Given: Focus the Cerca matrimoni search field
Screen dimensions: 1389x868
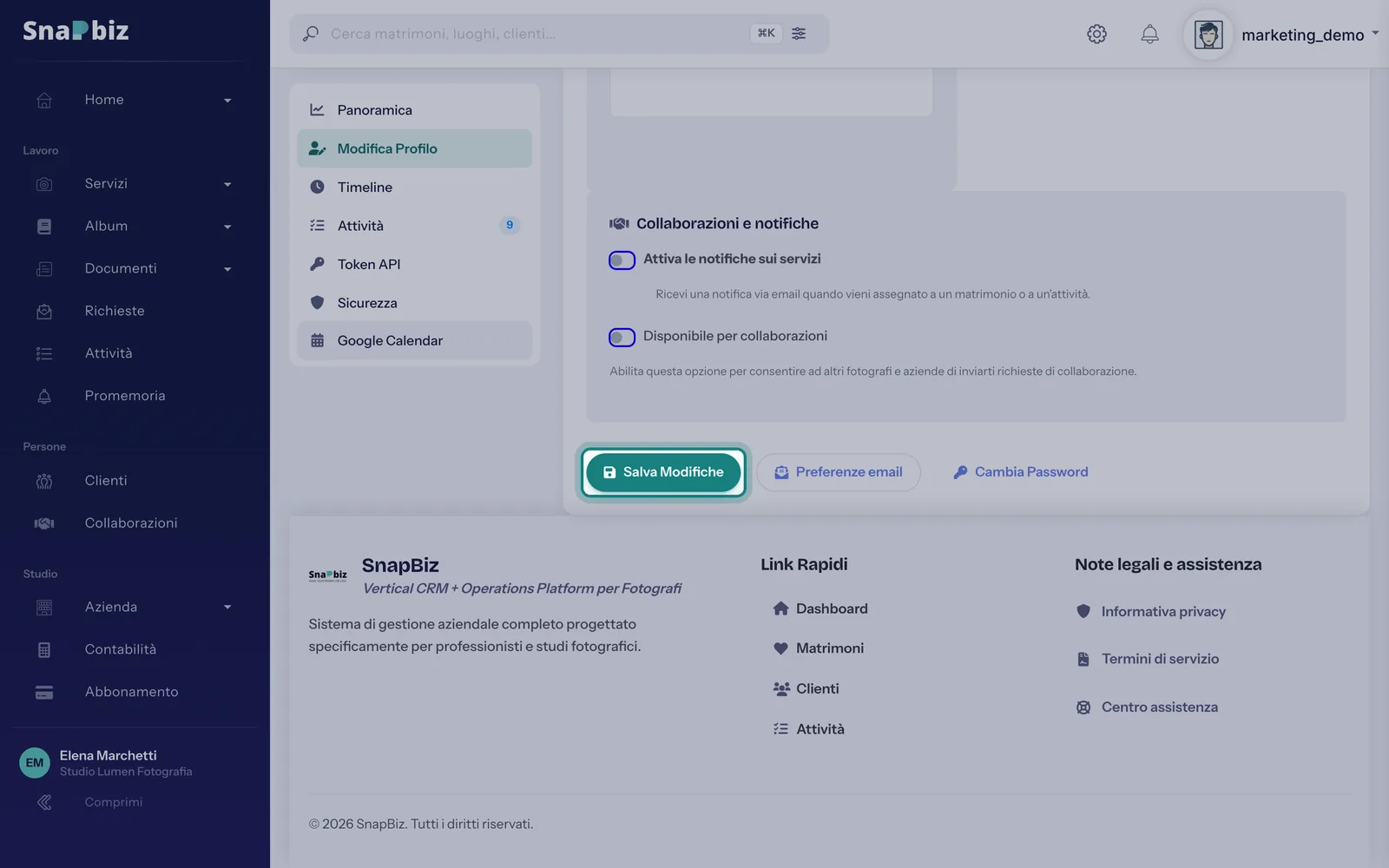Looking at the screenshot, I should tap(559, 34).
